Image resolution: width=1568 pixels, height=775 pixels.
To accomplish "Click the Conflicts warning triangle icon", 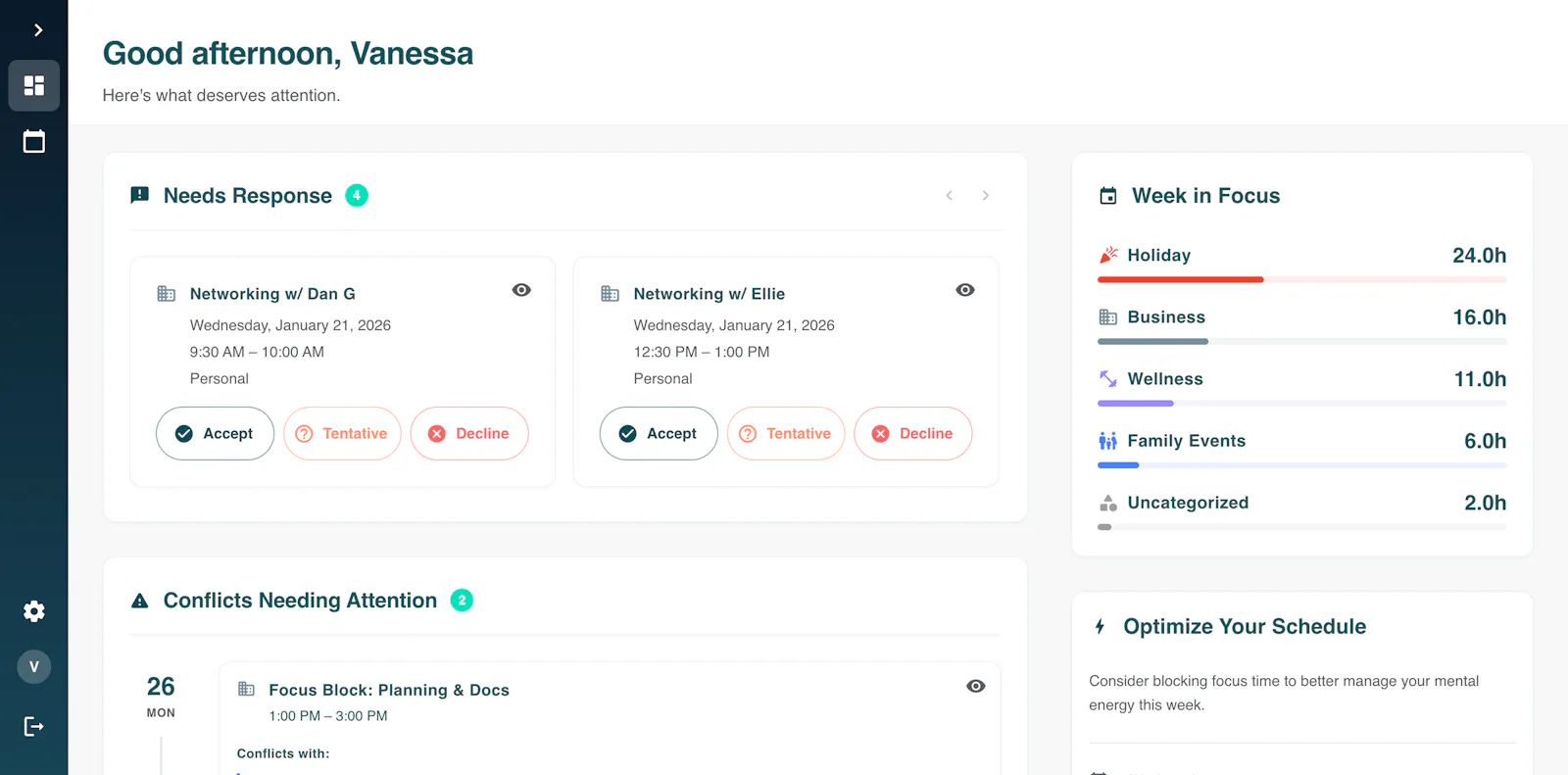I will (x=140, y=601).
